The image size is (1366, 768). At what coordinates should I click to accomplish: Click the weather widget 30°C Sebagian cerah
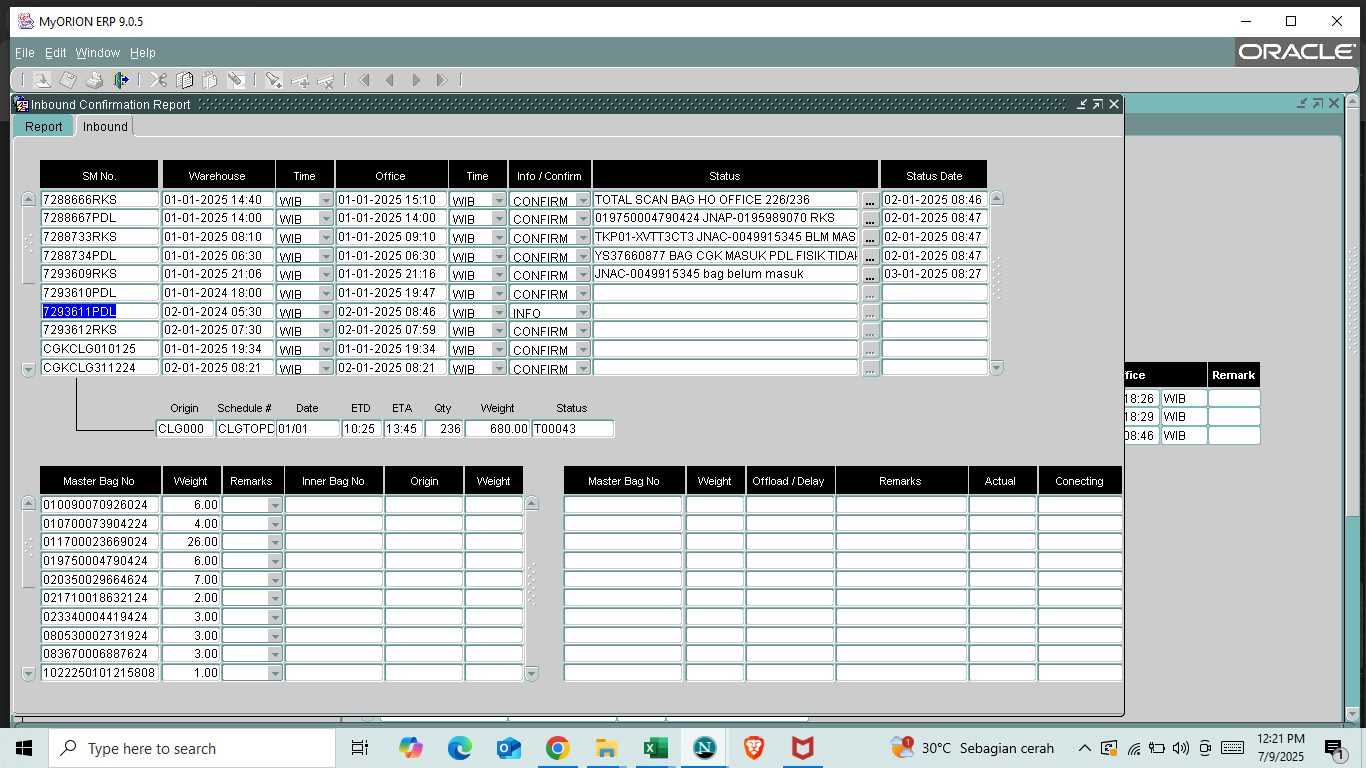[973, 748]
